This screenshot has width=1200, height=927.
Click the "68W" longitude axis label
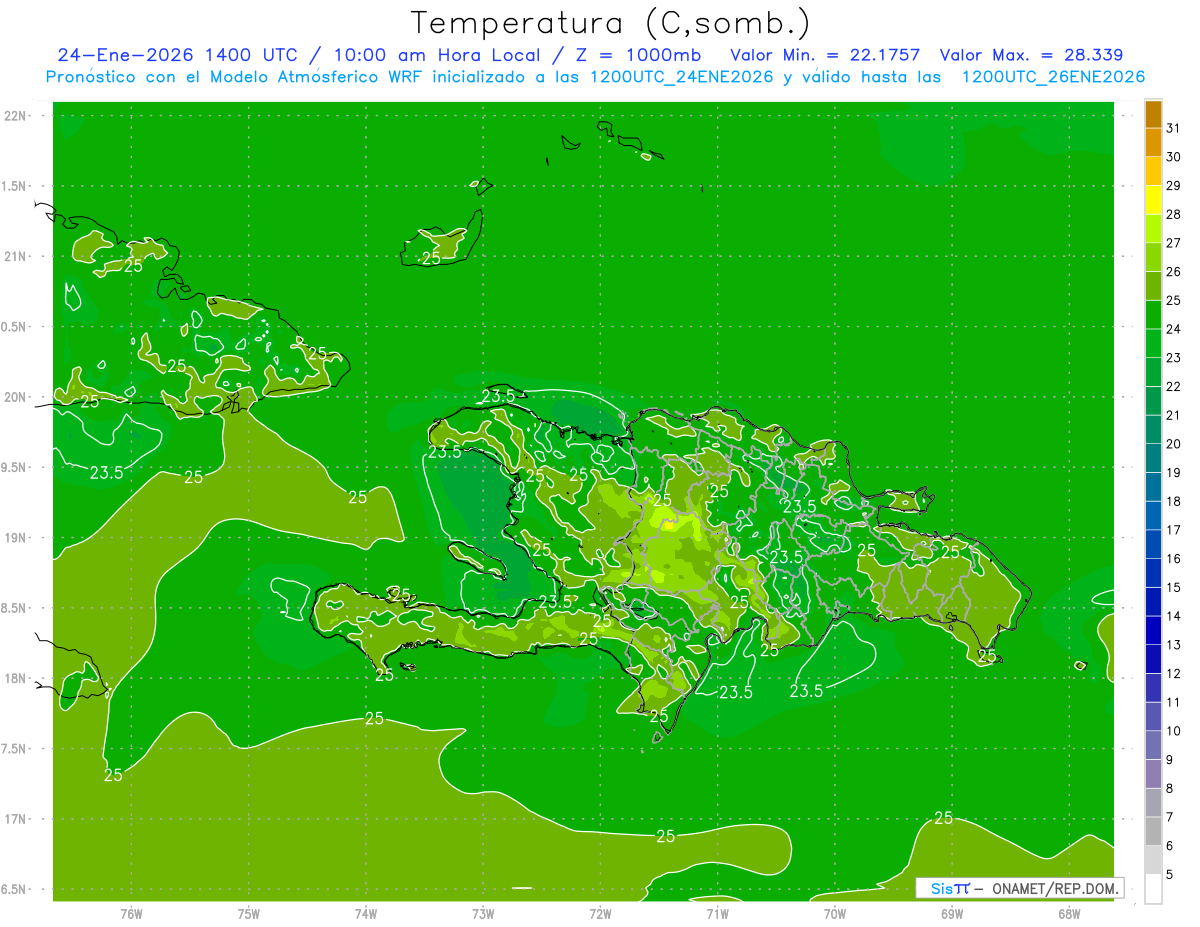pyautogui.click(x=1069, y=914)
